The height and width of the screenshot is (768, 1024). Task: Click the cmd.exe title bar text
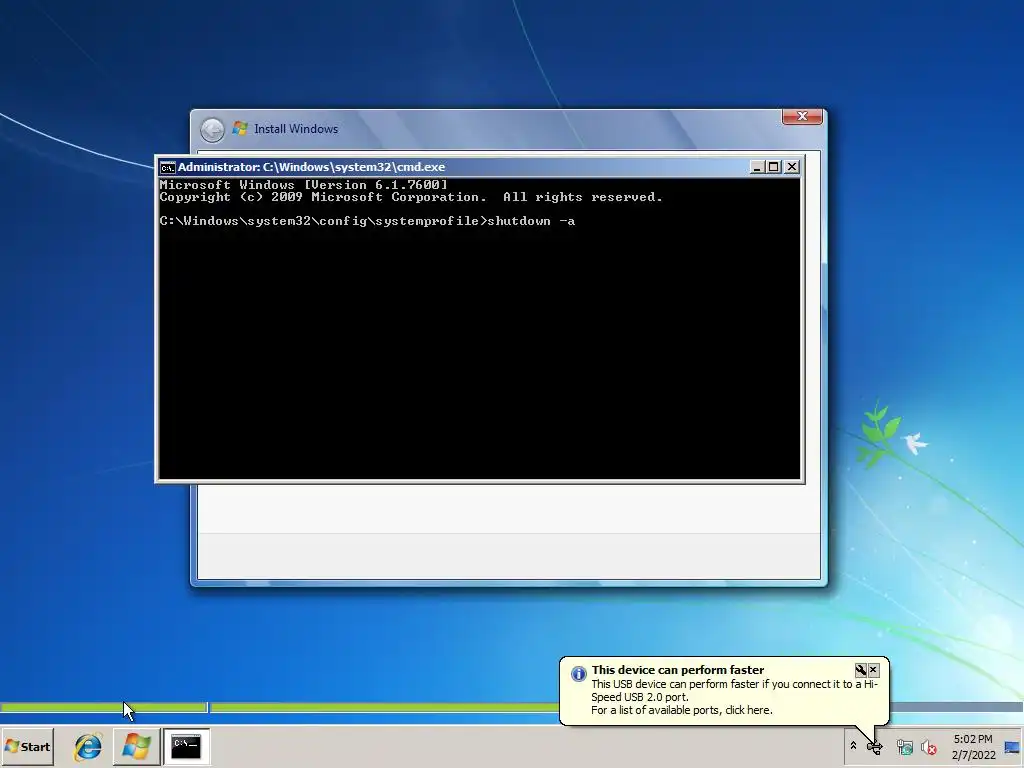[x=311, y=167]
